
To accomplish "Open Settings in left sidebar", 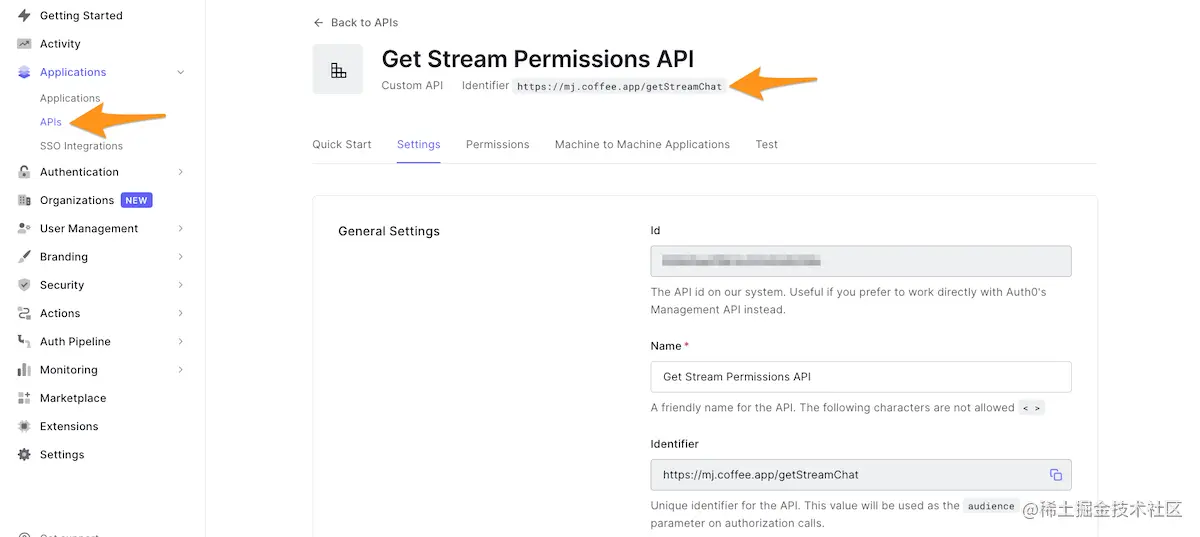I will [62, 454].
